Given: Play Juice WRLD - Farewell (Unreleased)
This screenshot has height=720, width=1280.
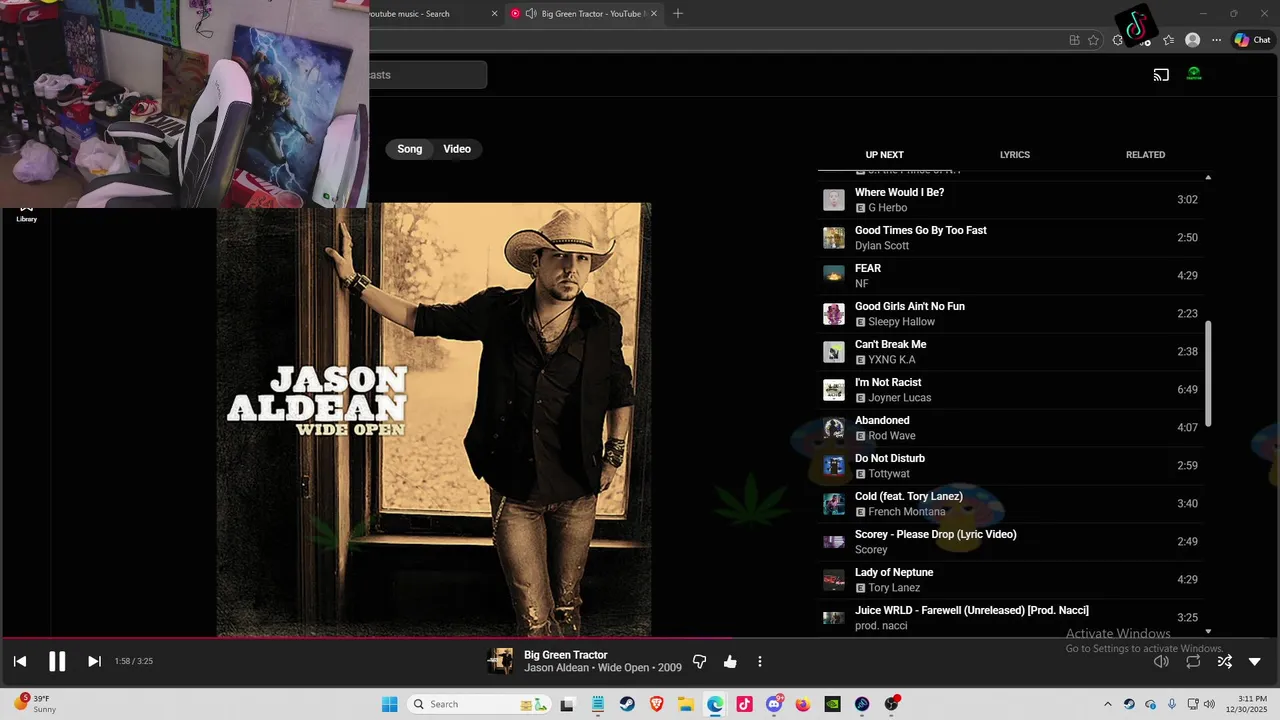Looking at the screenshot, I should 1011,618.
